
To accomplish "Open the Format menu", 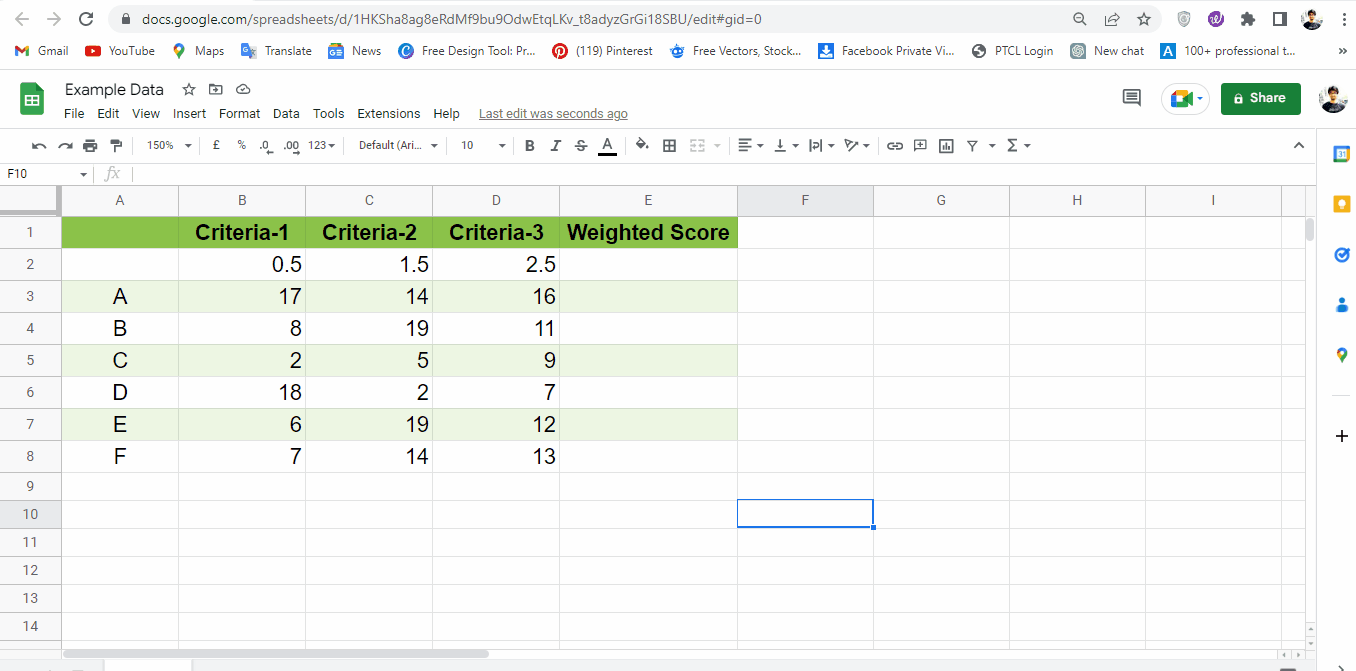I will click(x=239, y=113).
